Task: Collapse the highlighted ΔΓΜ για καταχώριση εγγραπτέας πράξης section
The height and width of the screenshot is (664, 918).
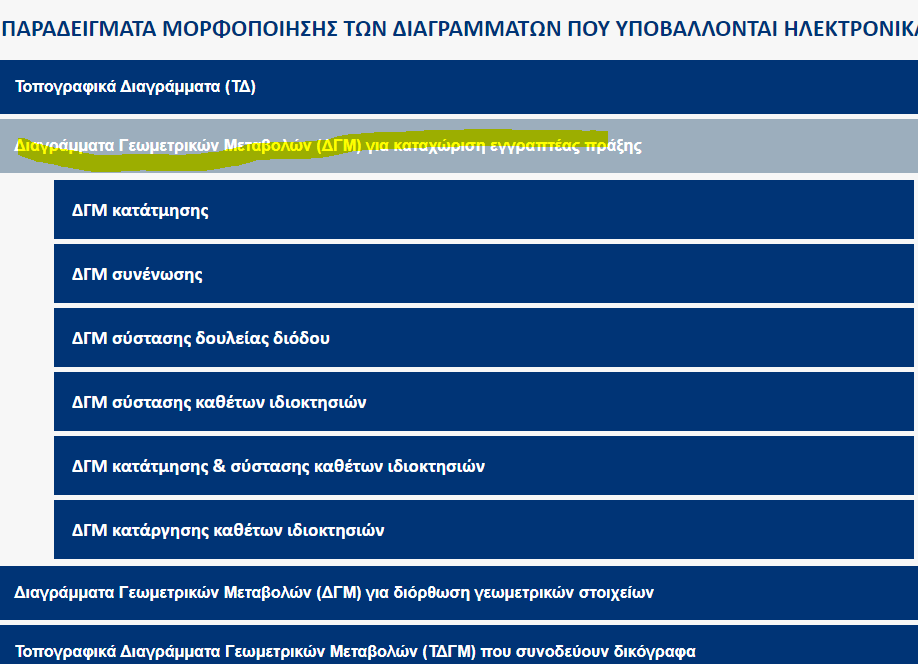Action: pyautogui.click(x=328, y=146)
